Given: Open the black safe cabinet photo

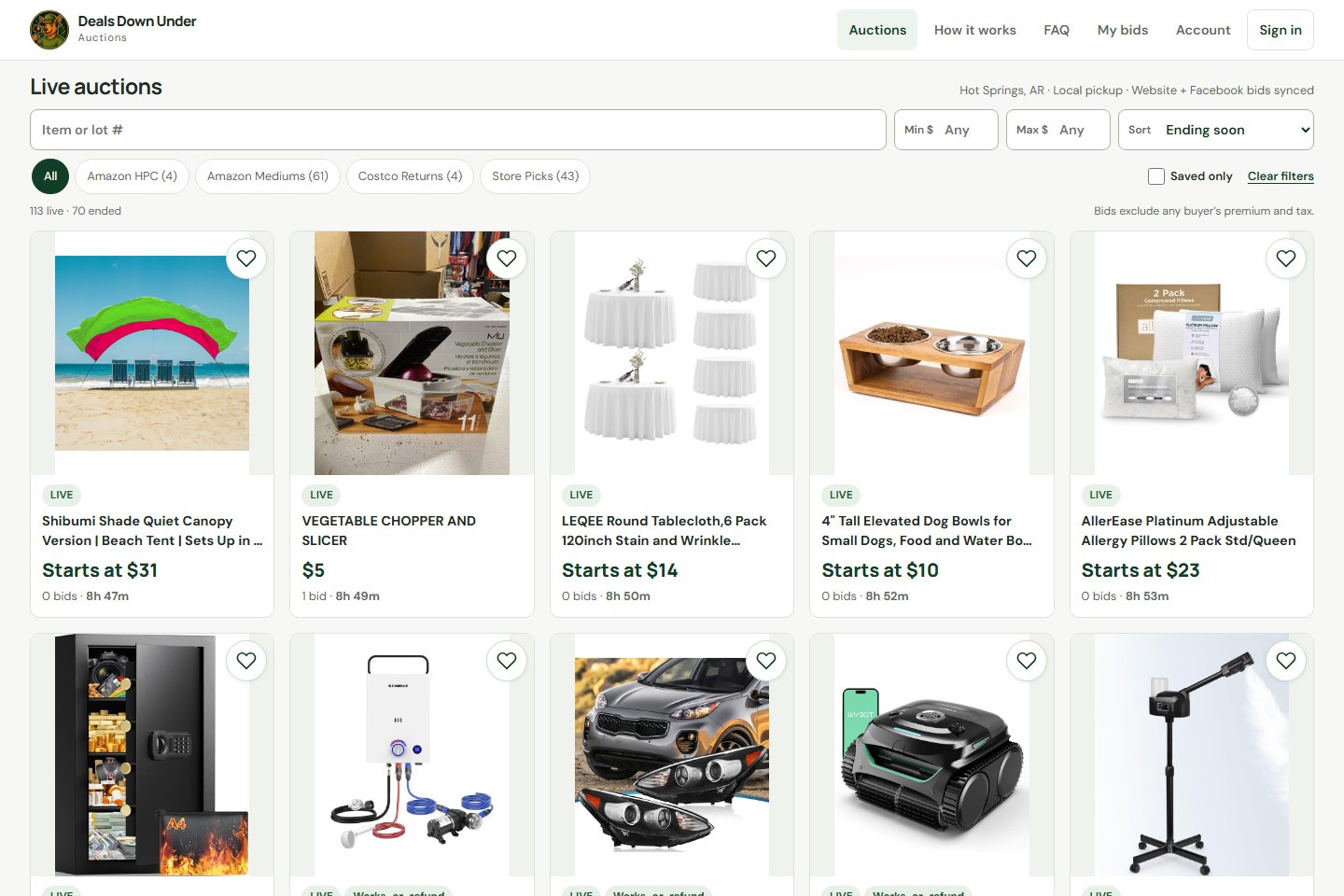Looking at the screenshot, I should point(152,755).
